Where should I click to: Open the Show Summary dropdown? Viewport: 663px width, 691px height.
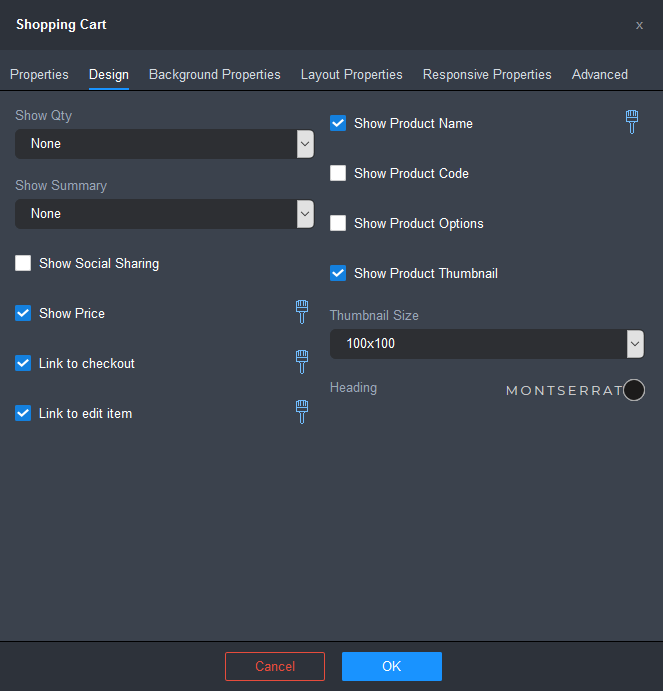[x=164, y=214]
